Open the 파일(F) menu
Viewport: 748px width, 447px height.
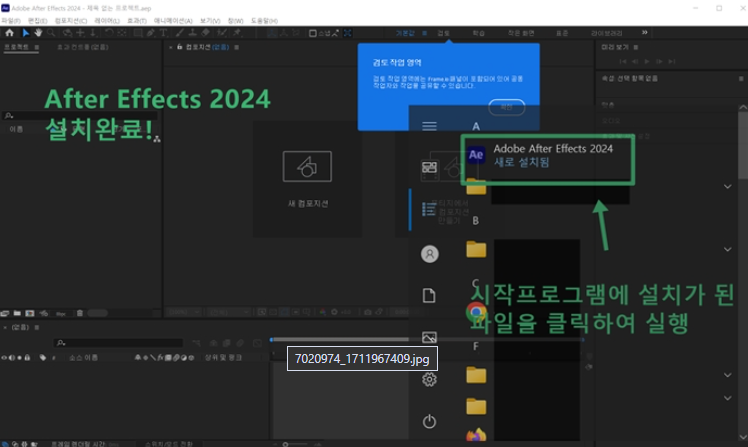11,20
